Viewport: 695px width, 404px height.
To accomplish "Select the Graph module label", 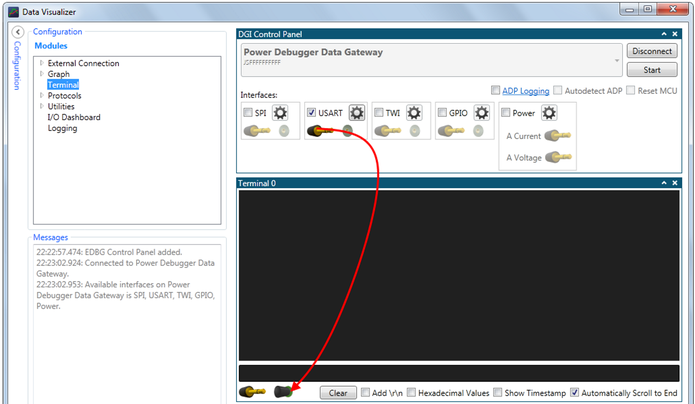I will (x=59, y=74).
